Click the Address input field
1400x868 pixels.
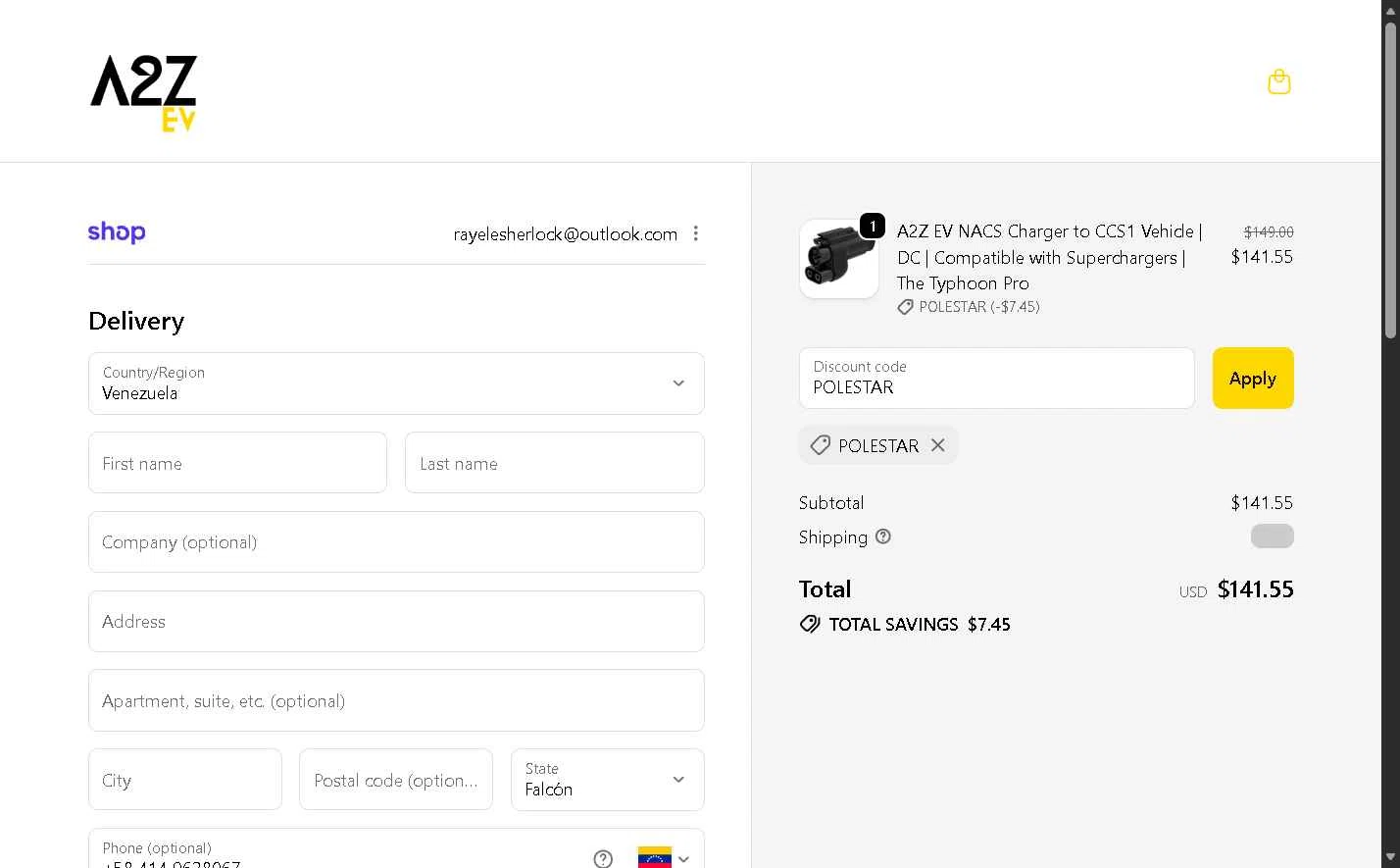click(396, 621)
